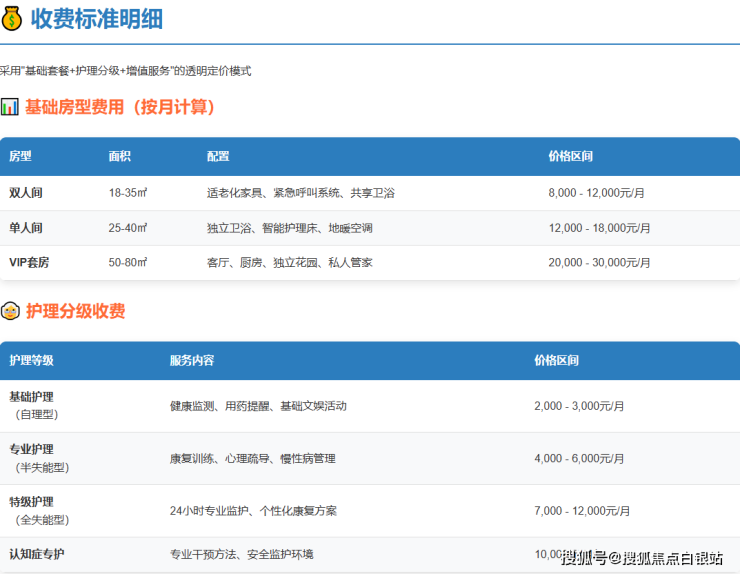Image resolution: width=740 pixels, height=574 pixels.
Task: Select the 双人间 row label
Action: [x=26, y=192]
